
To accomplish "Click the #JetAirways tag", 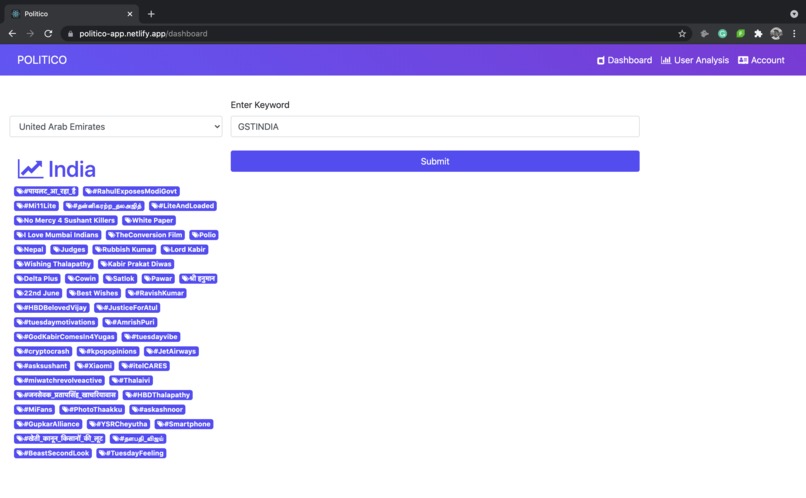I will click(x=171, y=351).
